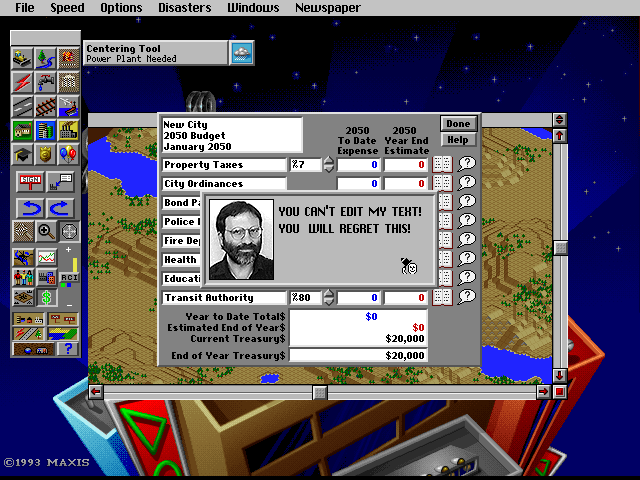Open the City Ordinances ledger book
The width and height of the screenshot is (640, 480).
[442, 183]
